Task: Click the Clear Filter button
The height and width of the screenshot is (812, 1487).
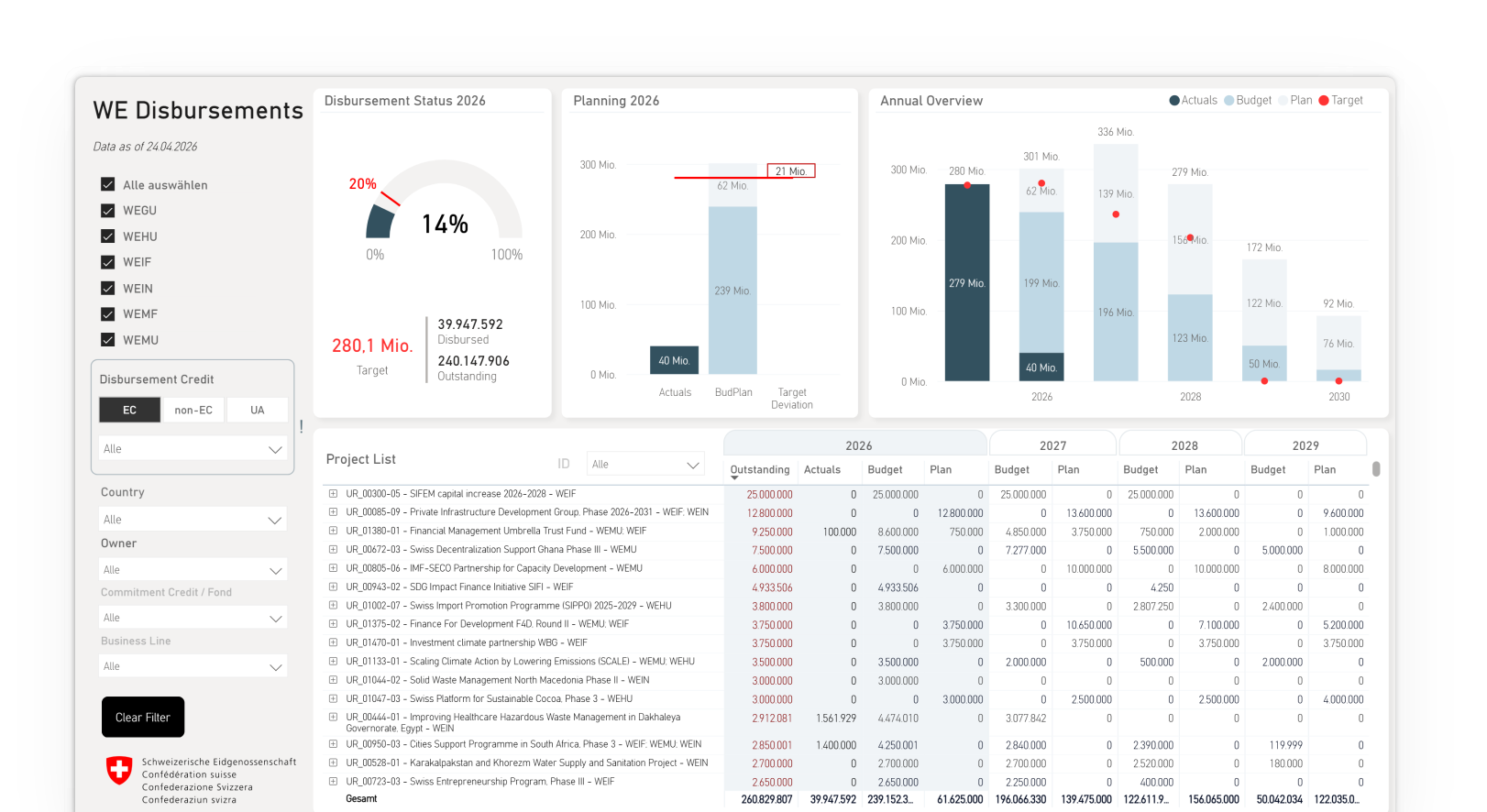Action: click(143, 717)
